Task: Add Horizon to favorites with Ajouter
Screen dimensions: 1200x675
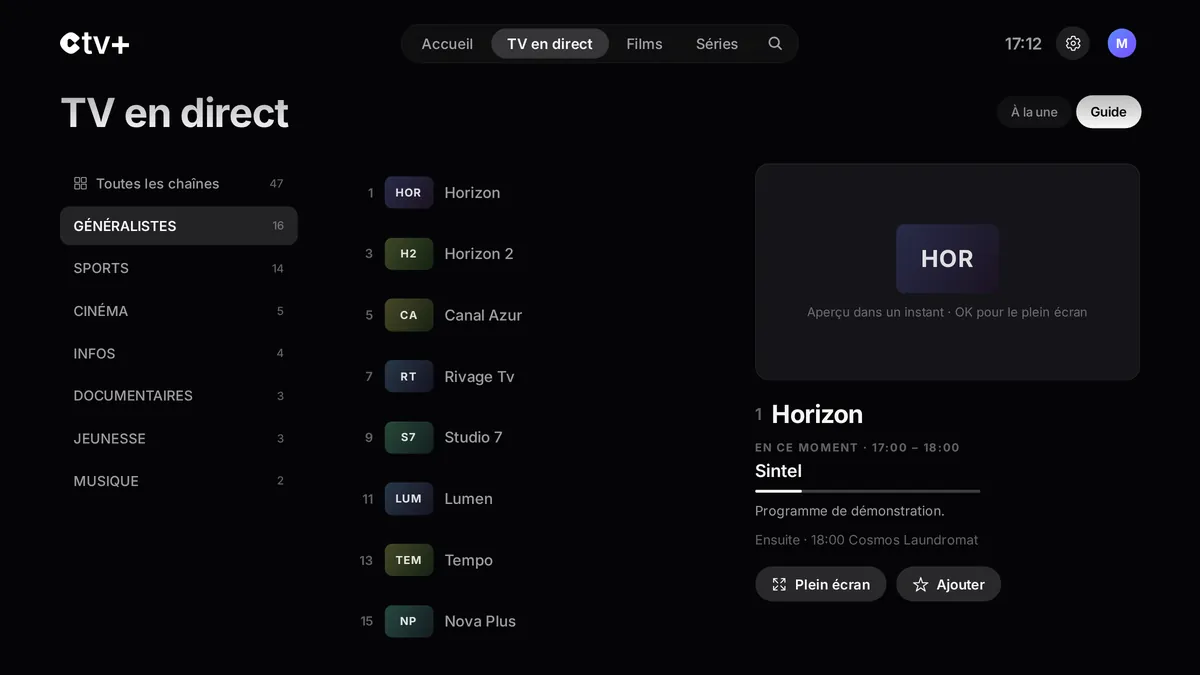Action: point(948,585)
